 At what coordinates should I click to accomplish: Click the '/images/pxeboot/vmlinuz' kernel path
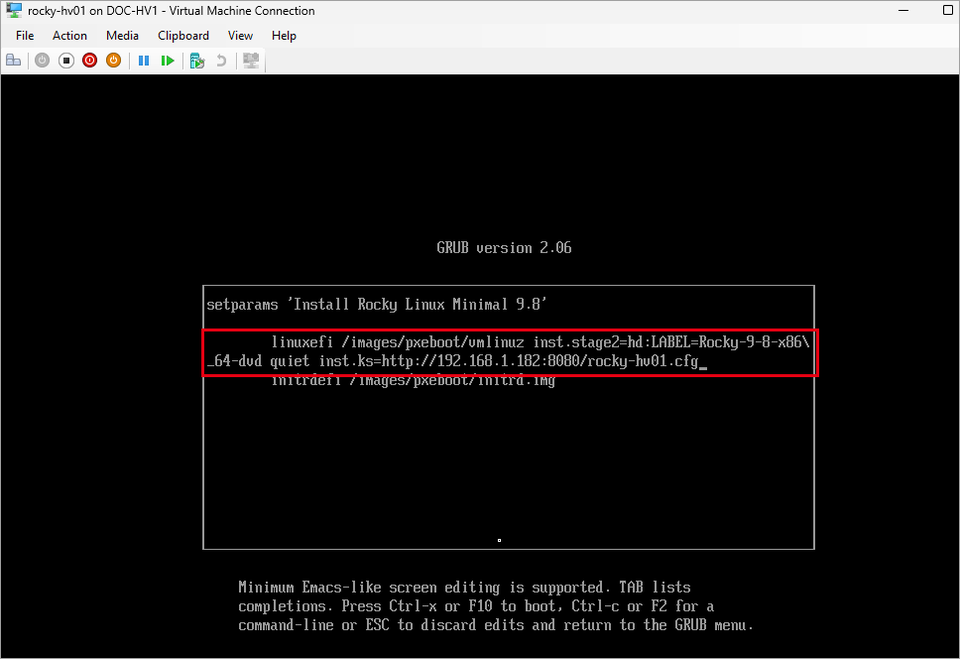(433, 342)
